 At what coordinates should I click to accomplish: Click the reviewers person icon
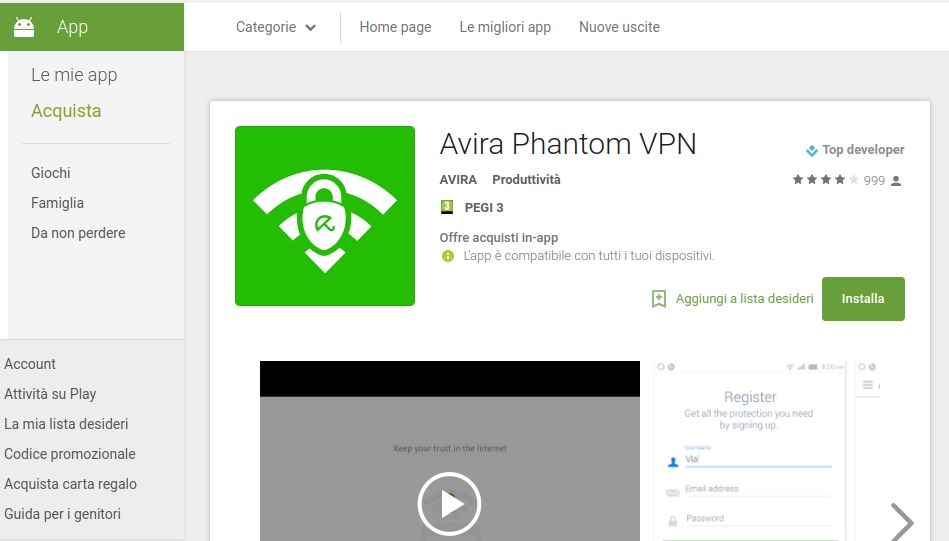pyautogui.click(x=896, y=181)
